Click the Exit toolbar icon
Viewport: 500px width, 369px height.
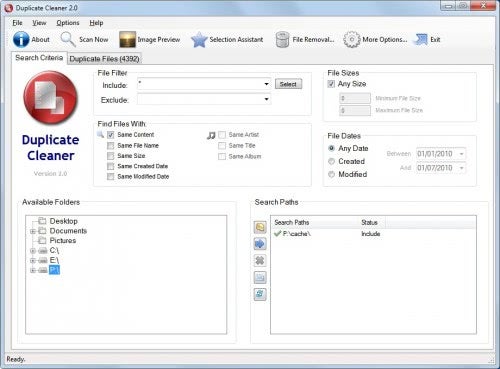point(421,39)
